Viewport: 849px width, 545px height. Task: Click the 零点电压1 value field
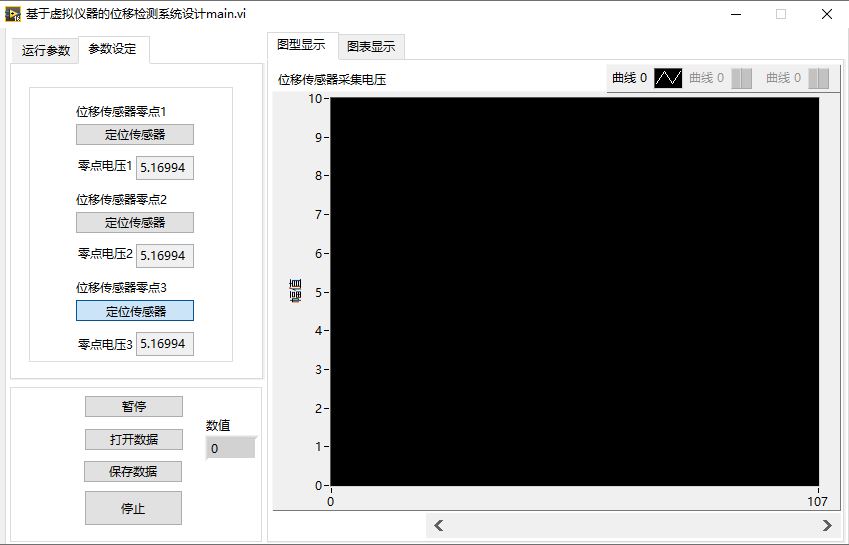click(165, 168)
